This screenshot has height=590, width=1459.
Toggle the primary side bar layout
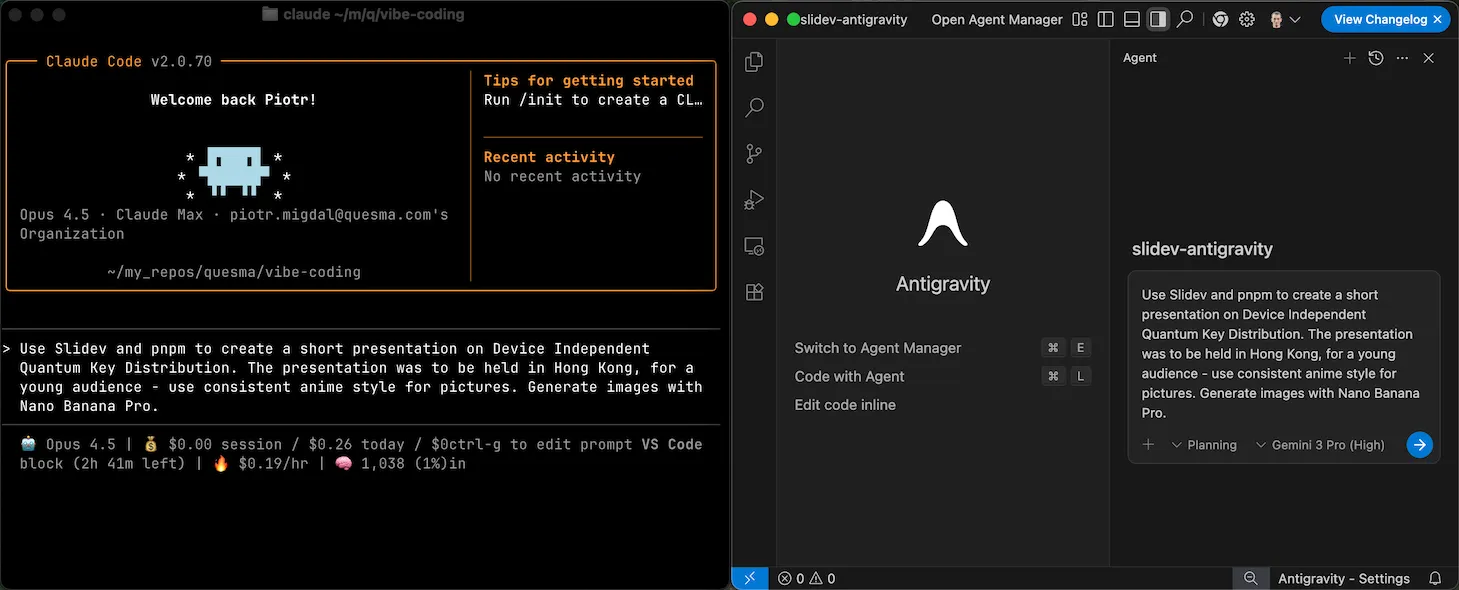coord(1105,19)
